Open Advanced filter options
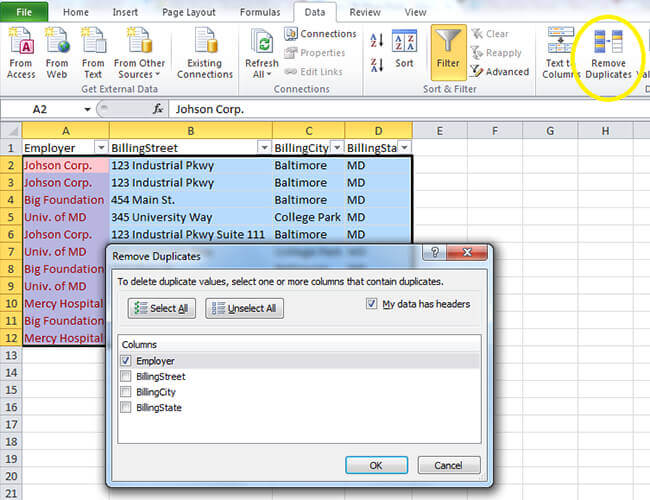The width and height of the screenshot is (650, 500). [x=500, y=72]
